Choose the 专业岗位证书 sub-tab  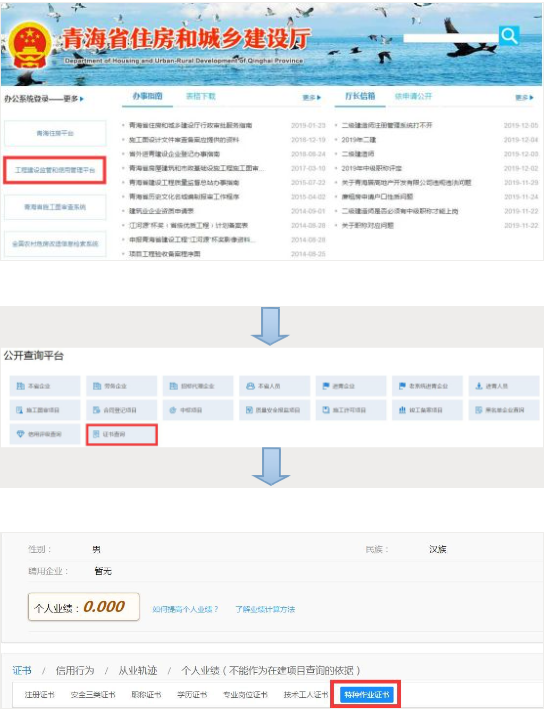point(245,695)
